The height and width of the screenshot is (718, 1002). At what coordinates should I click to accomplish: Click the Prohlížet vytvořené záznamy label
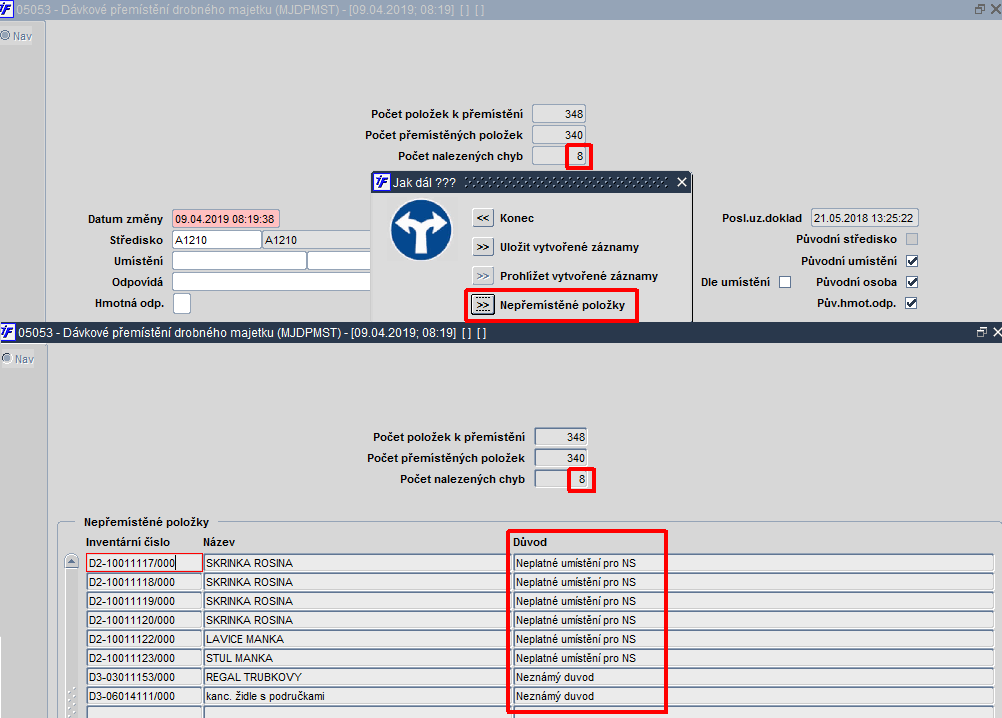[578, 276]
